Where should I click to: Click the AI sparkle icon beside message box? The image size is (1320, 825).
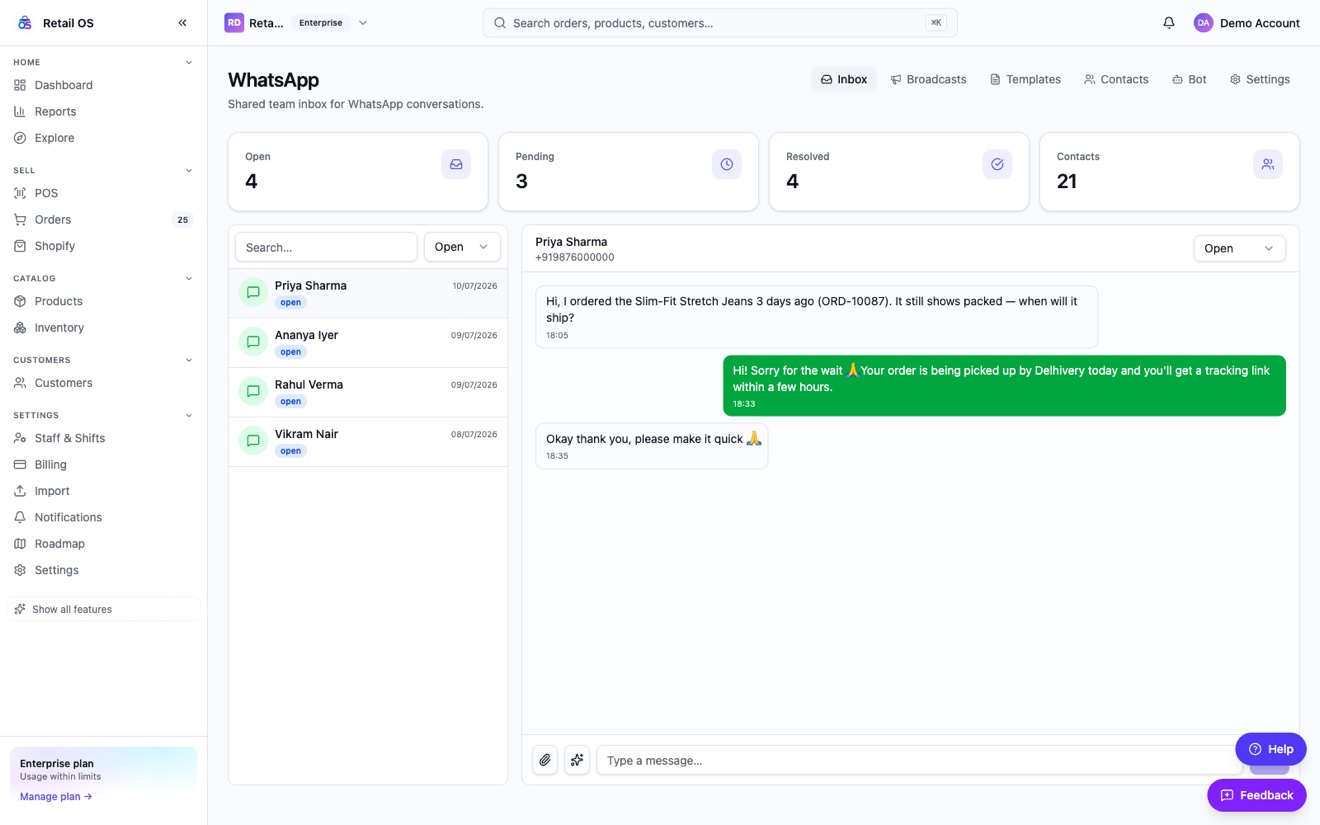click(x=577, y=760)
